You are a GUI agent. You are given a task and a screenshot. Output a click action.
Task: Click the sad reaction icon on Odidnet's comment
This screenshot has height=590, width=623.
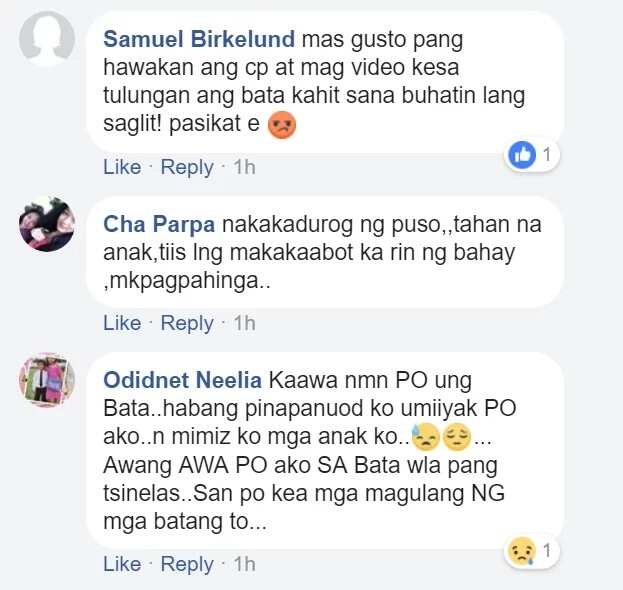click(x=522, y=551)
